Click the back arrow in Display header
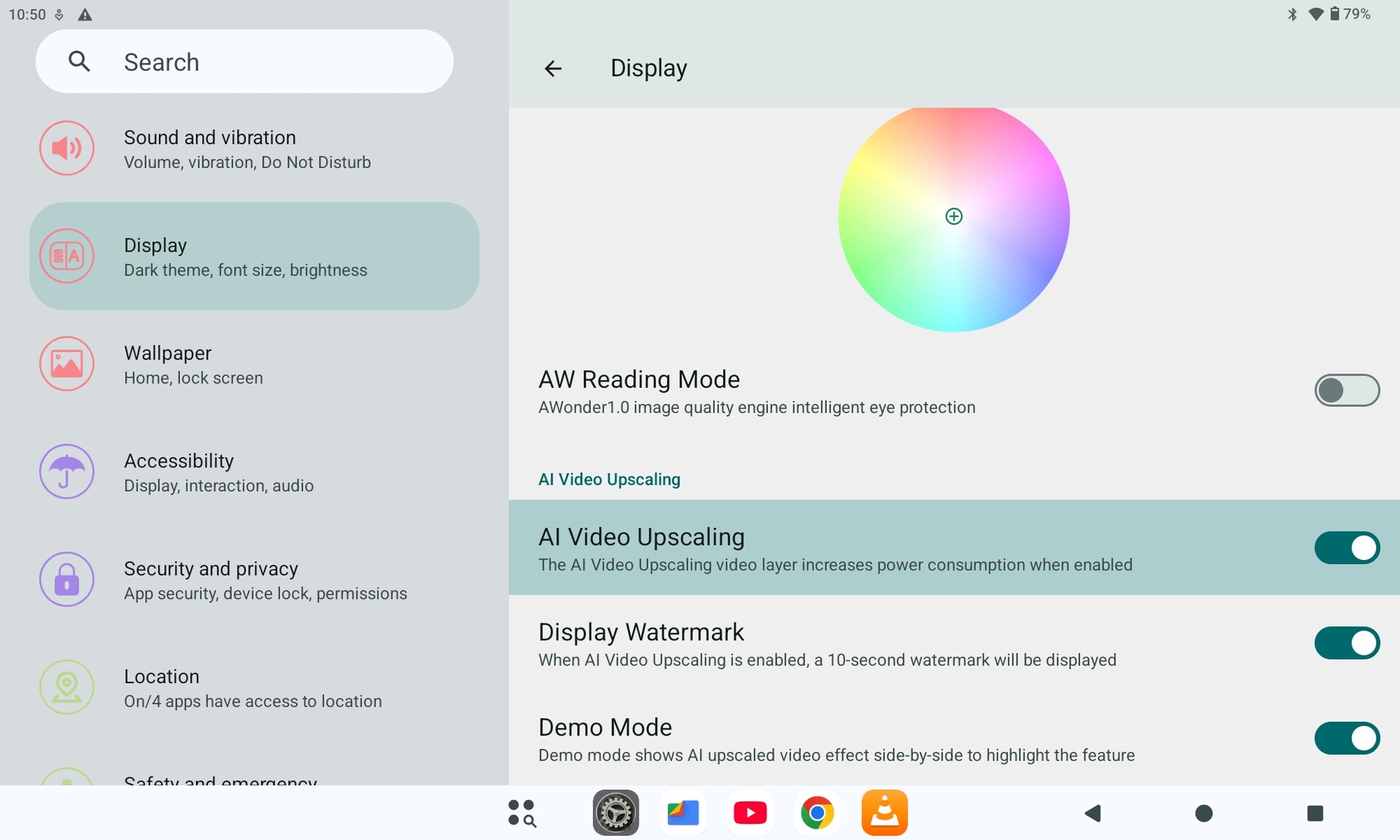Image resolution: width=1400 pixels, height=840 pixels. (x=553, y=69)
